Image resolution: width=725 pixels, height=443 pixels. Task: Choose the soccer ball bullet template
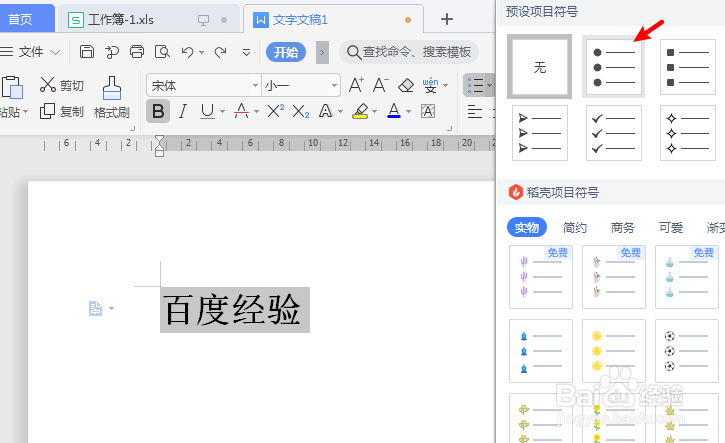pyautogui.click(x=687, y=351)
